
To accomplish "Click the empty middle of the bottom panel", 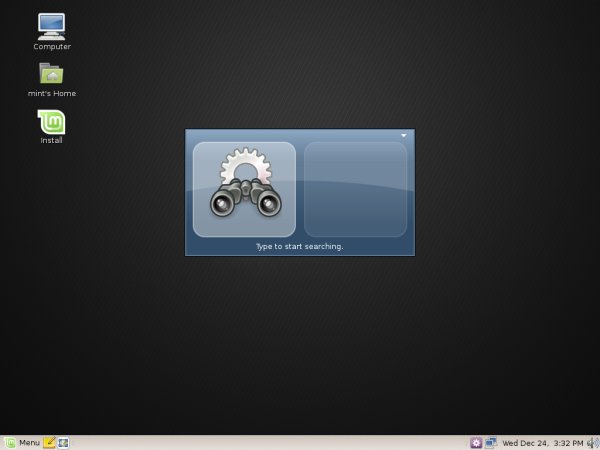I will (270, 442).
